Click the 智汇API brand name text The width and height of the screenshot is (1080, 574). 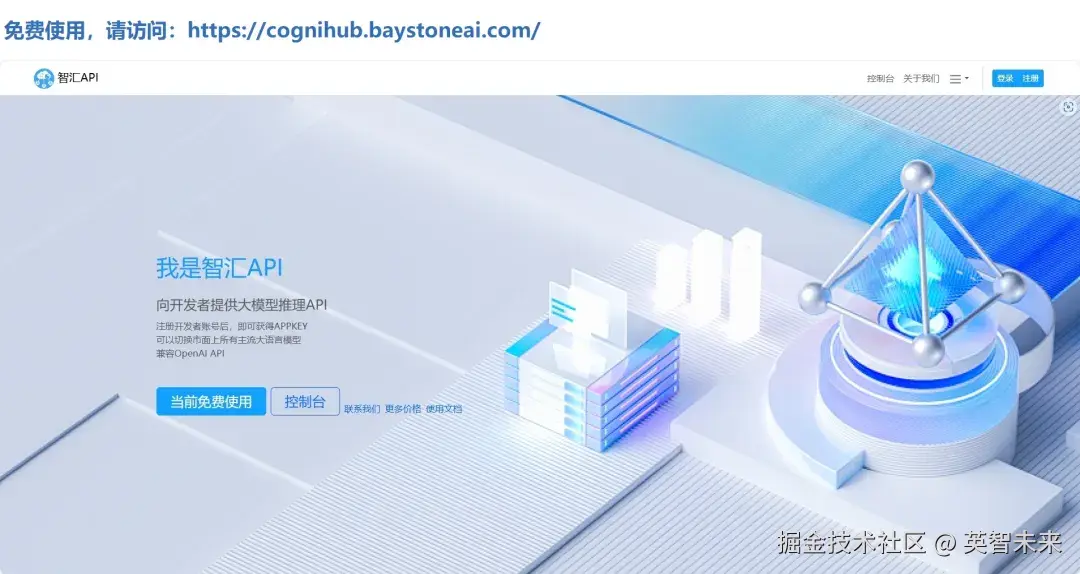click(78, 78)
